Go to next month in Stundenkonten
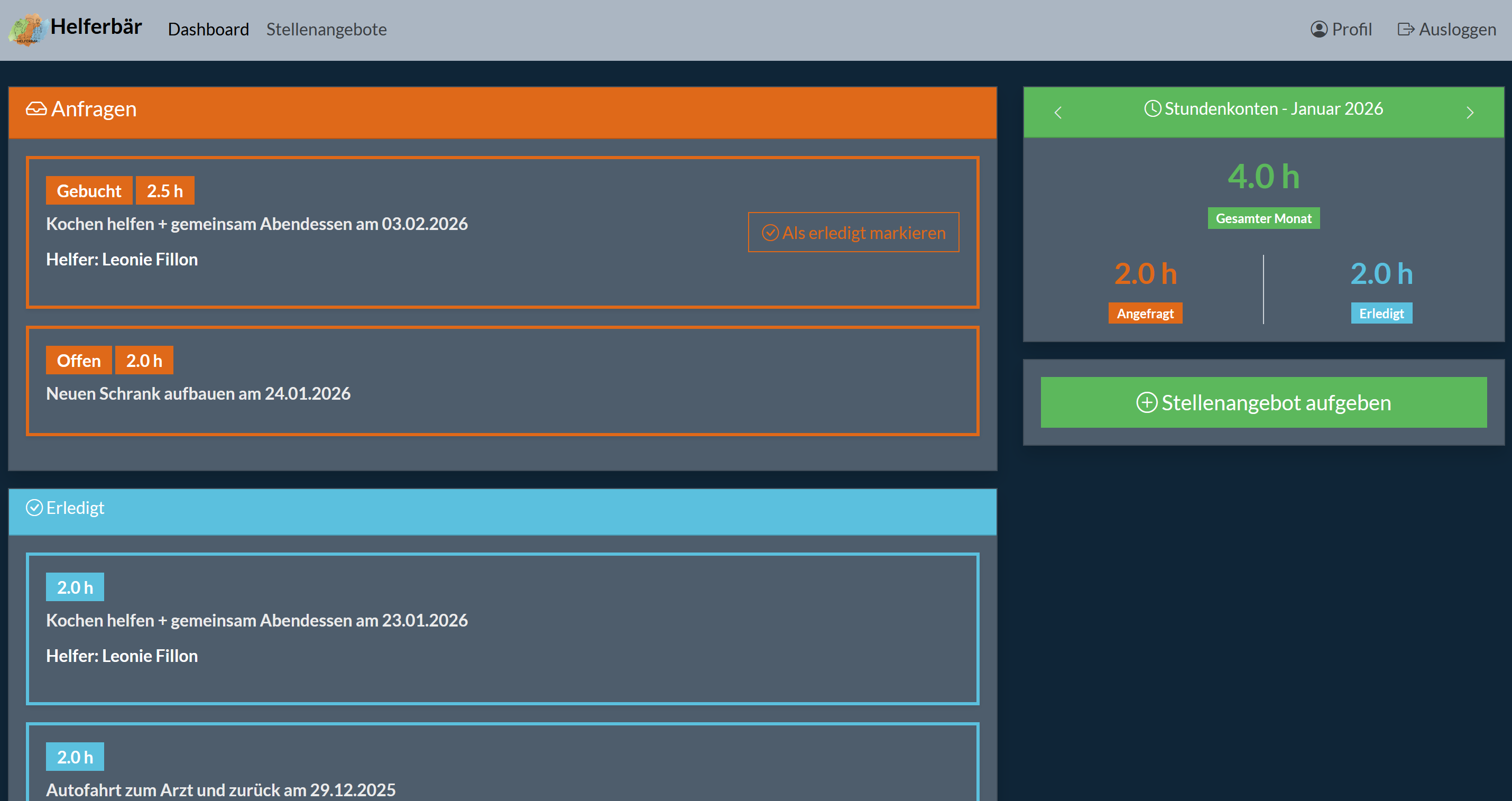 (1470, 113)
